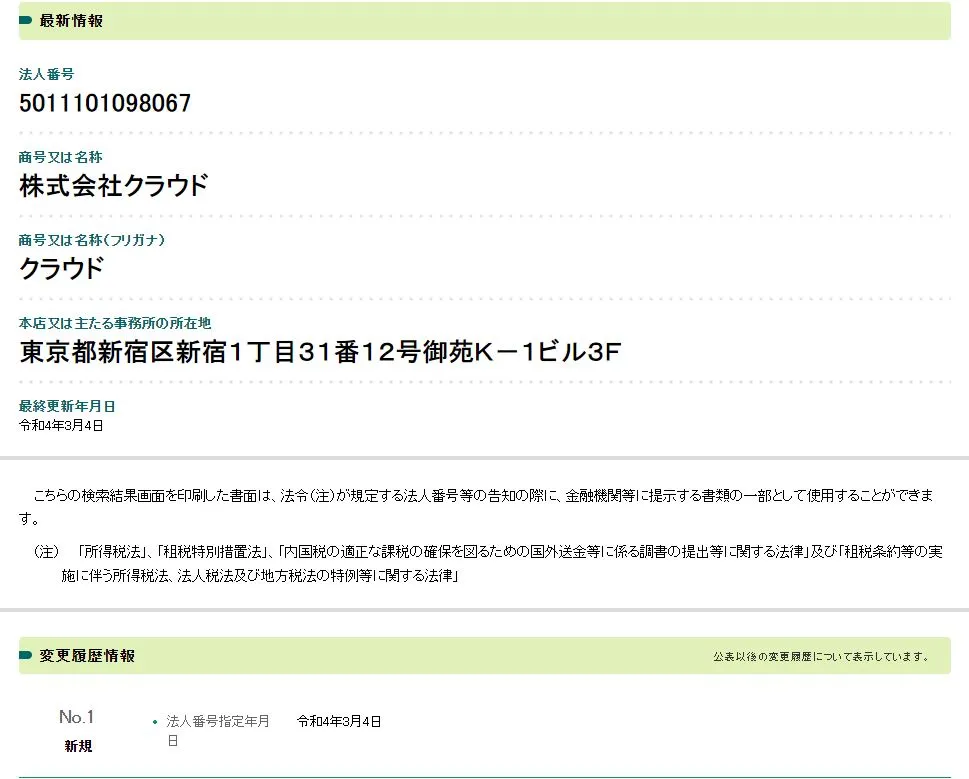This screenshot has width=969, height=779.
Task: Click the 法人番号 field label
Action: tap(46, 74)
